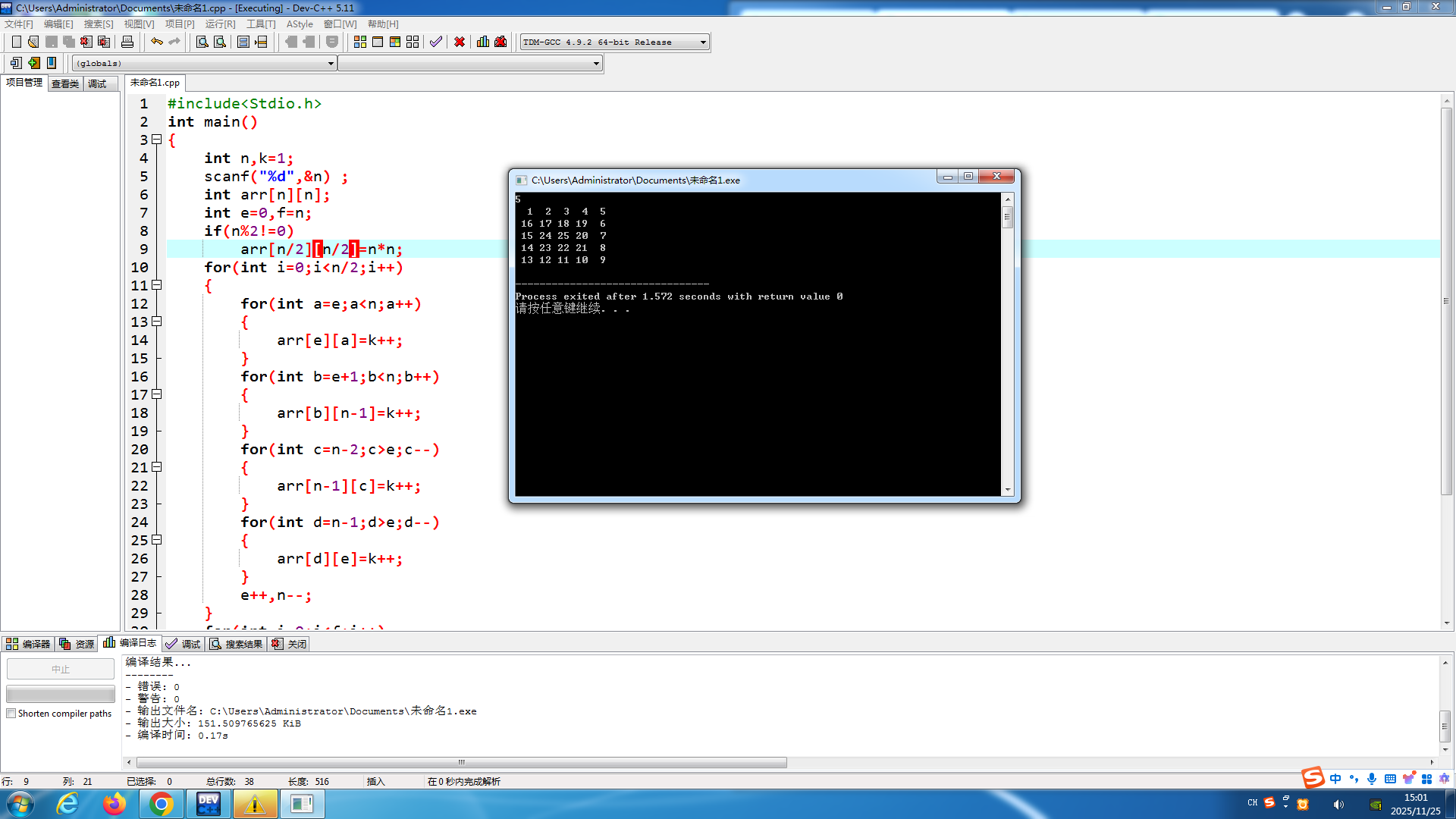Click the Find magnifier toolbar icon
Screen dimensions: 1456x819
point(202,42)
